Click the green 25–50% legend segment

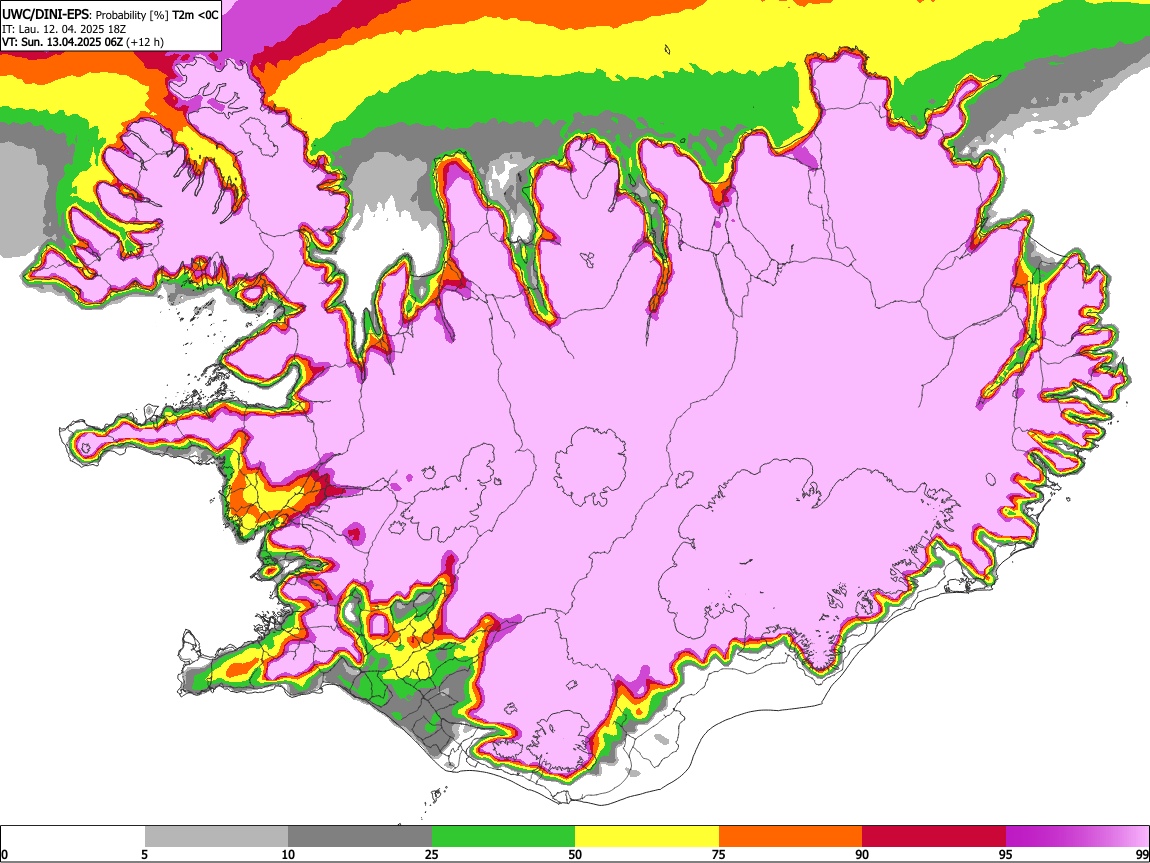pos(503,837)
